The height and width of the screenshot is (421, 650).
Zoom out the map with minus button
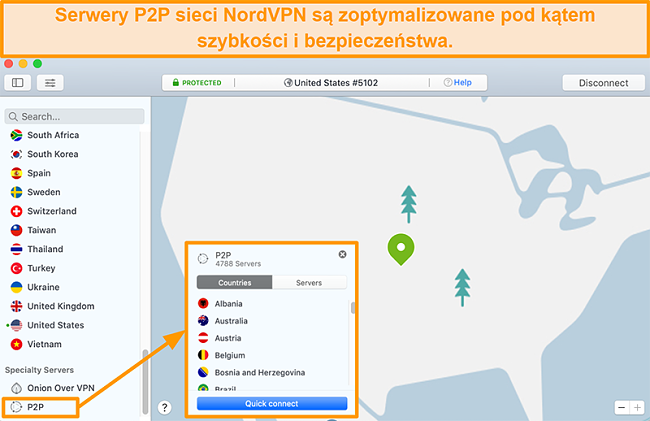[x=622, y=408]
